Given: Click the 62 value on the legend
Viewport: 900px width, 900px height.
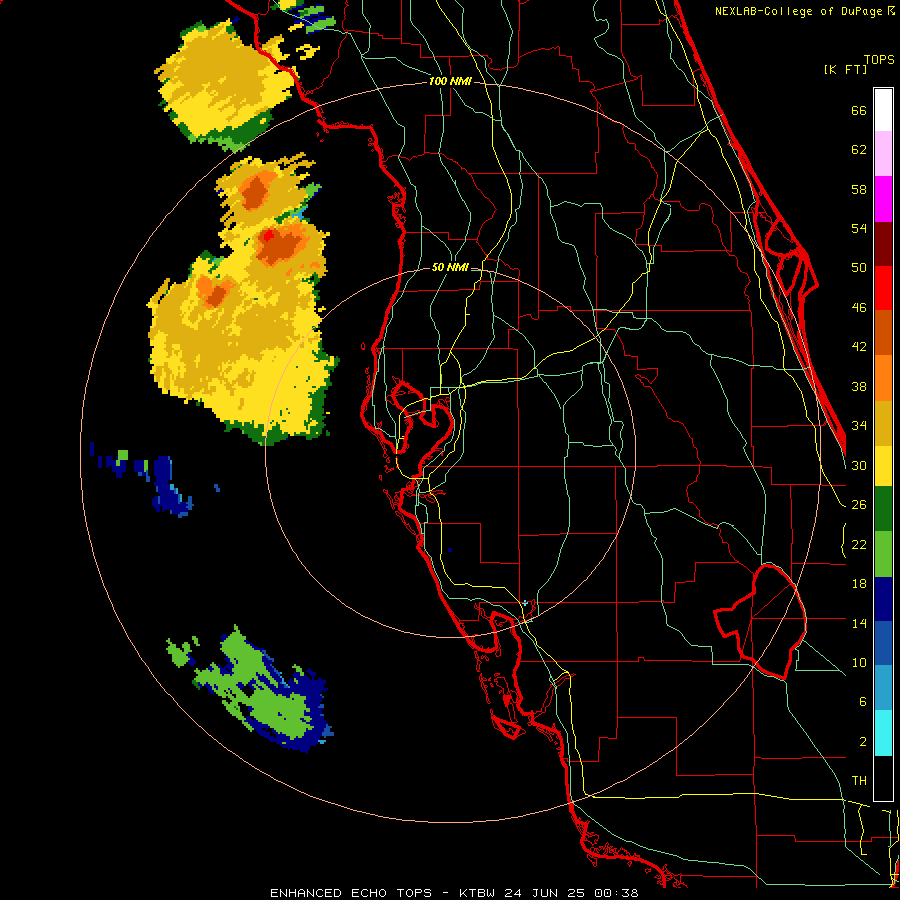Looking at the screenshot, I should [859, 150].
